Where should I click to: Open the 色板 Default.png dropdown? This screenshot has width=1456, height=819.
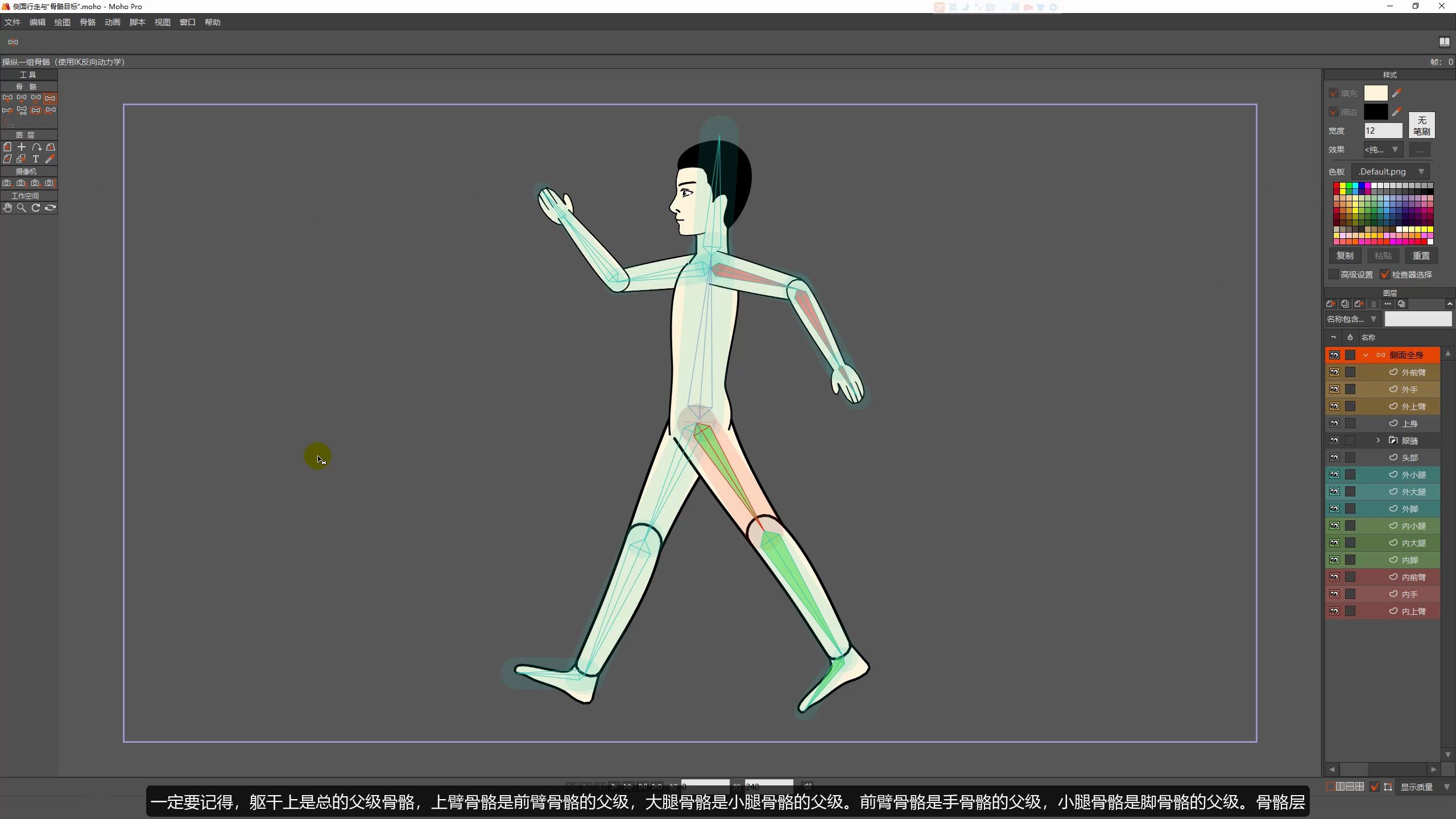coord(1391,172)
